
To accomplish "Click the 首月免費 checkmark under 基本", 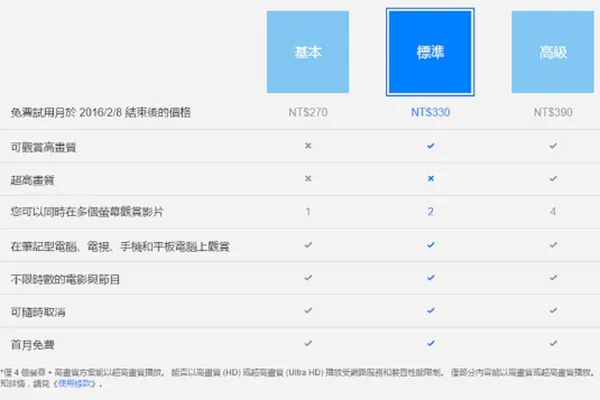I will [308, 343].
